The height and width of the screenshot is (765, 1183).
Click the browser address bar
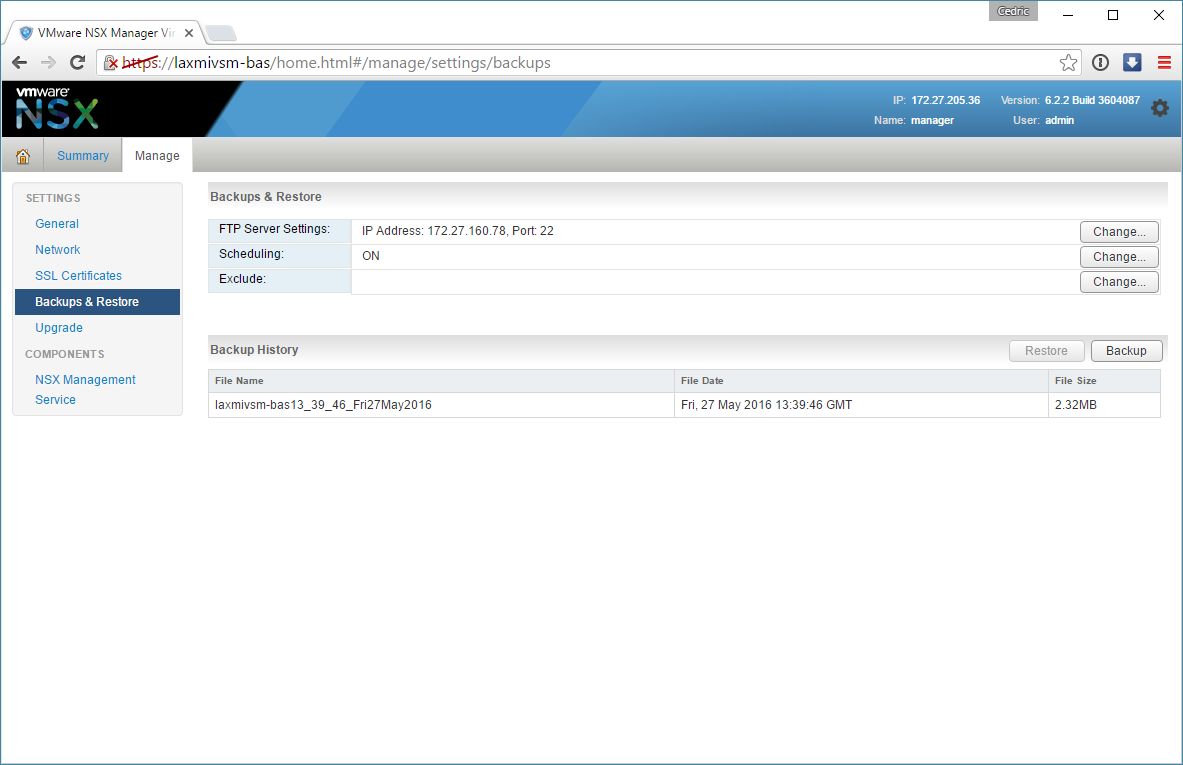(x=600, y=63)
